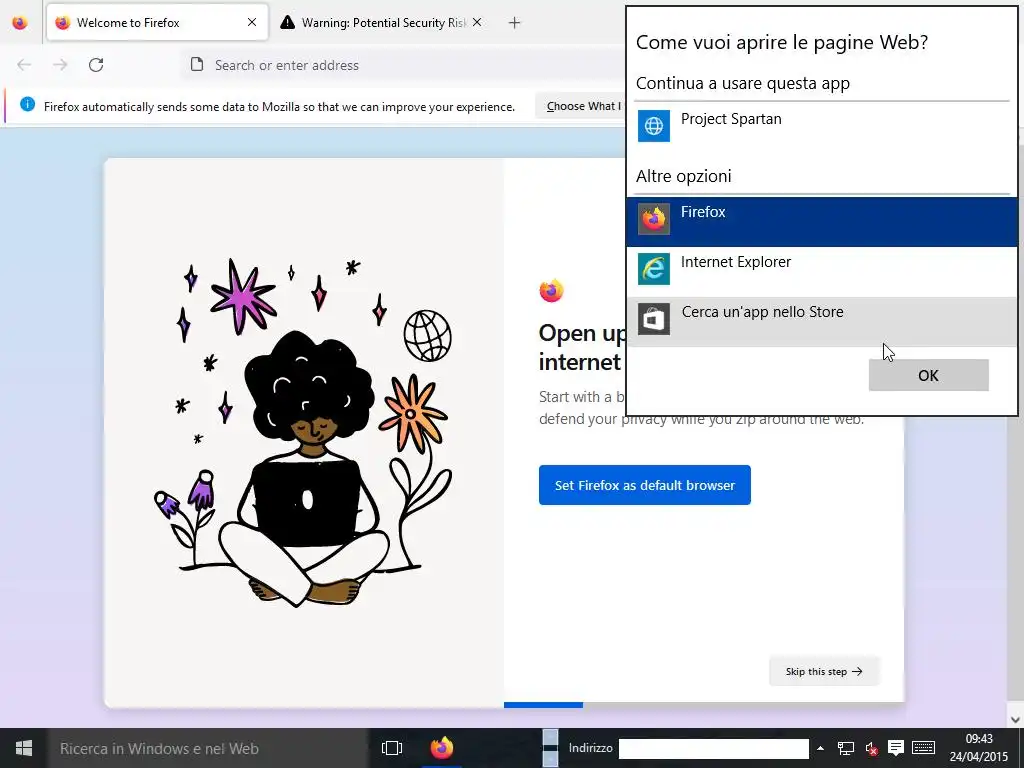Click the Firefox taskbar icon
Screen dimensions: 1024x768
click(442, 748)
